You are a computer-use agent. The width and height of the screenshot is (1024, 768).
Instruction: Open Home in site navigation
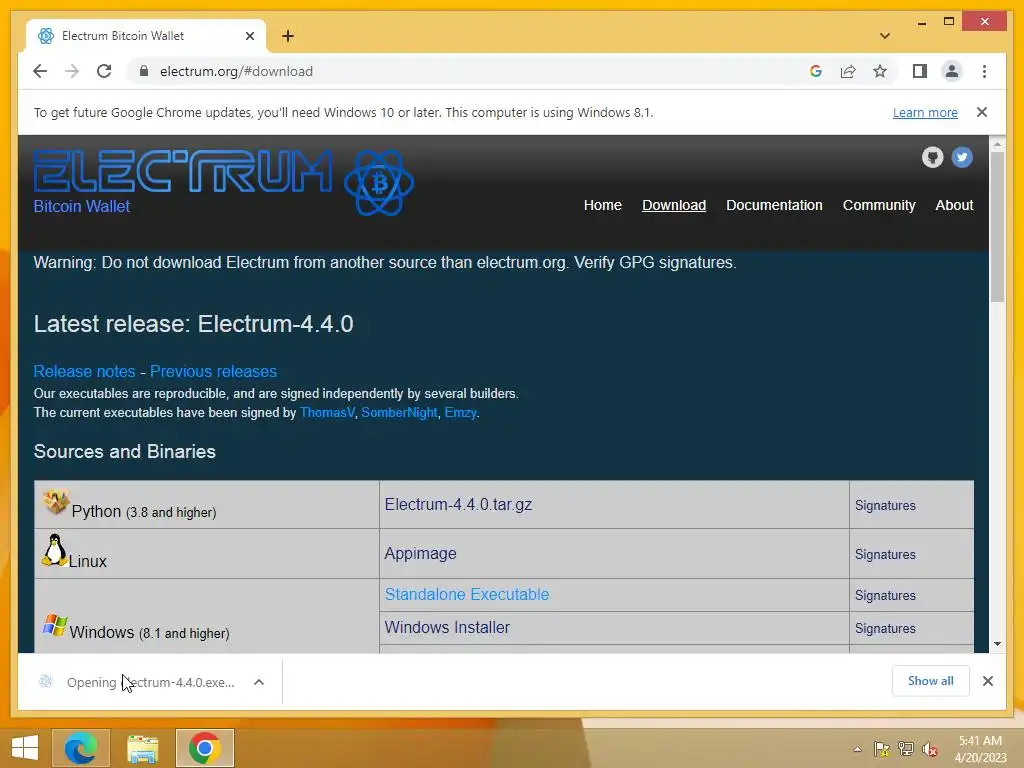click(x=602, y=205)
